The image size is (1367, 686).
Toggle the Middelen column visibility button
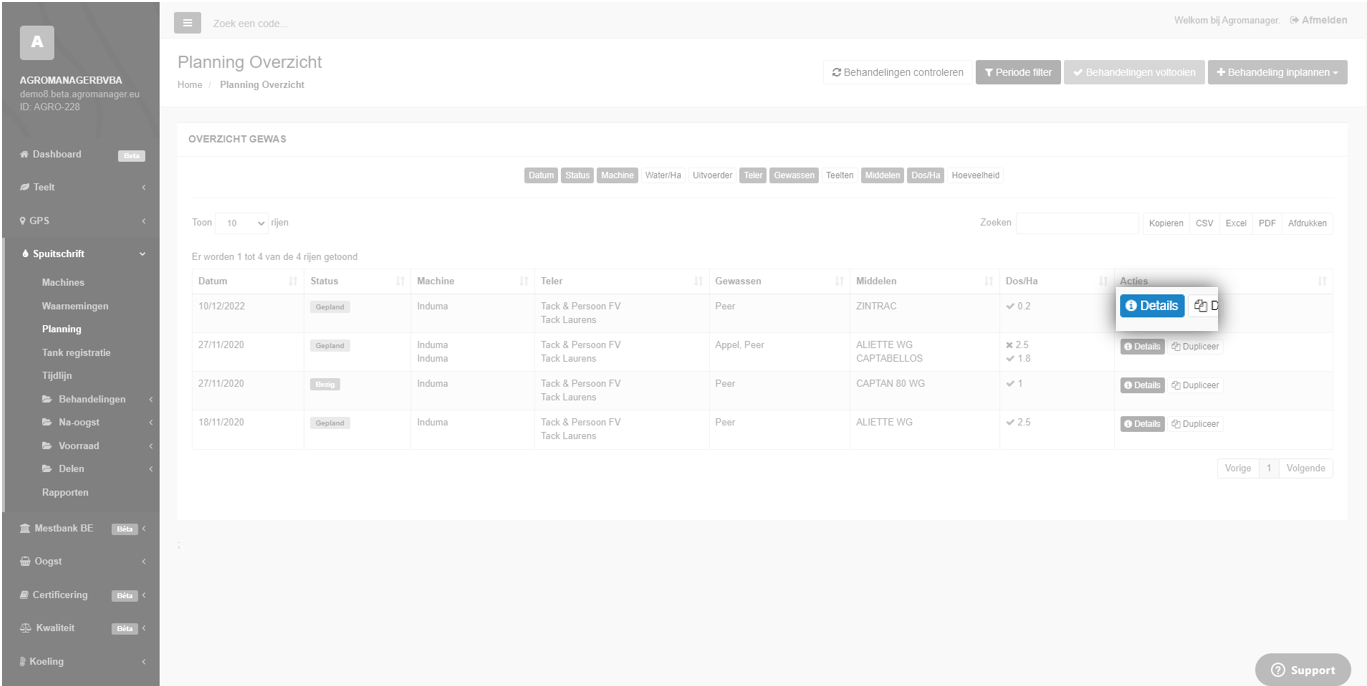882,175
